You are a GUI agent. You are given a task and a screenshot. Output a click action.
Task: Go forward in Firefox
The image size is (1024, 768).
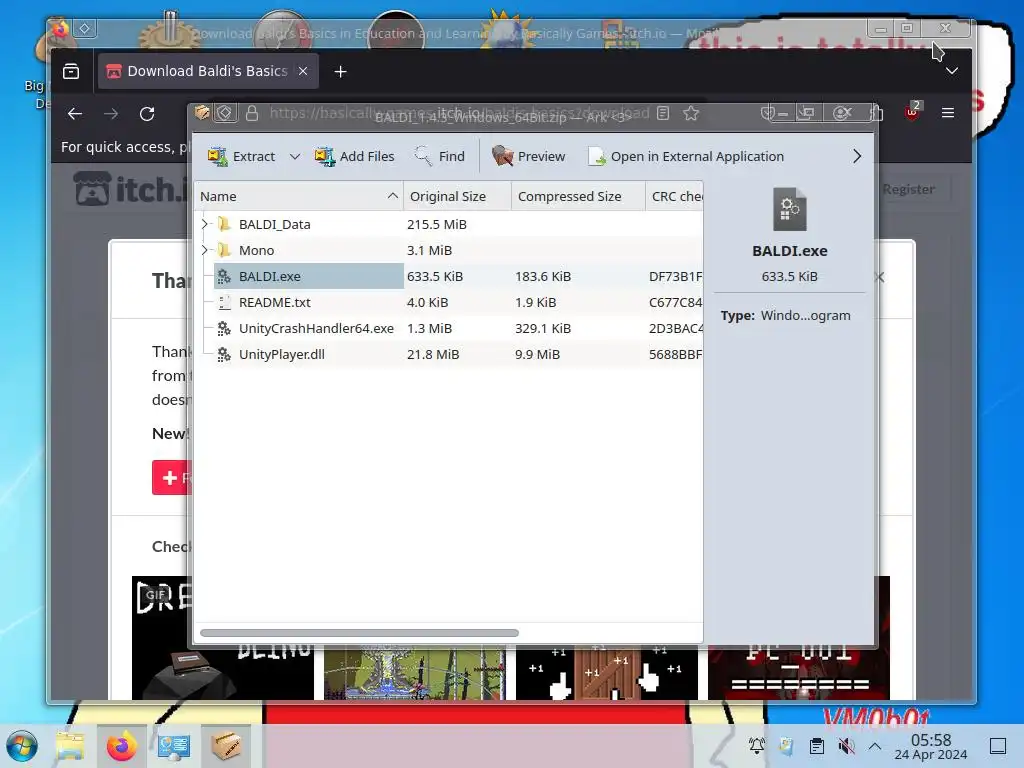111,114
